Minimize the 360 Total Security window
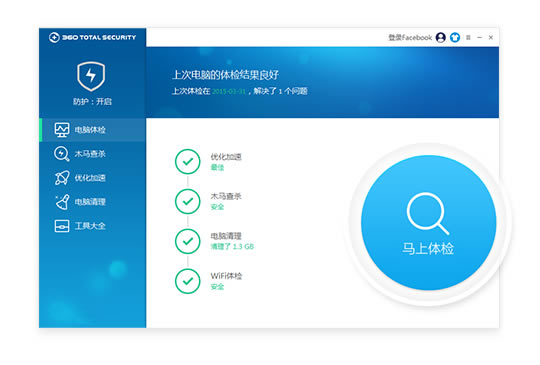The image size is (540, 365). [479, 37]
